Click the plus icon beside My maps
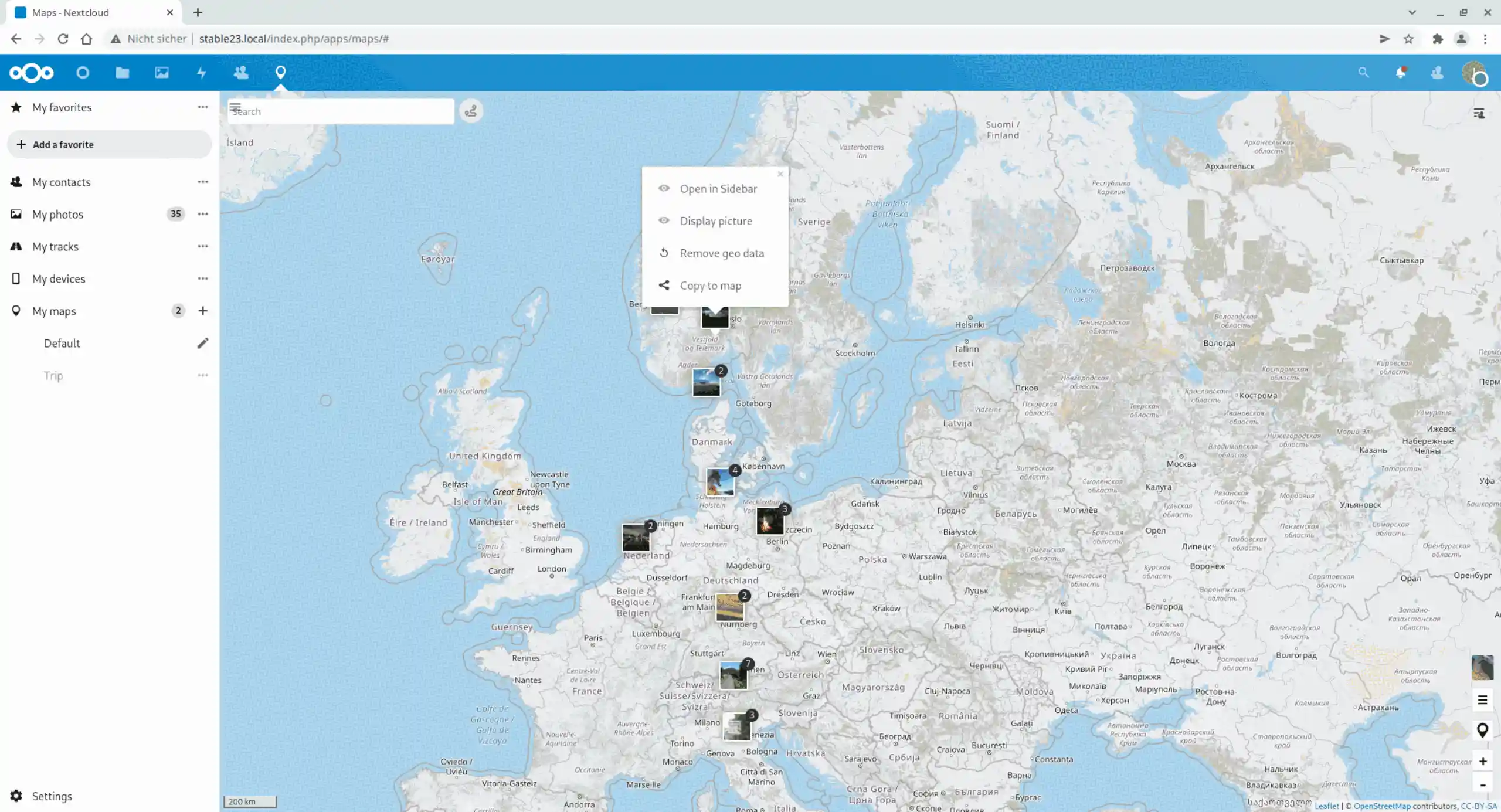 point(203,311)
